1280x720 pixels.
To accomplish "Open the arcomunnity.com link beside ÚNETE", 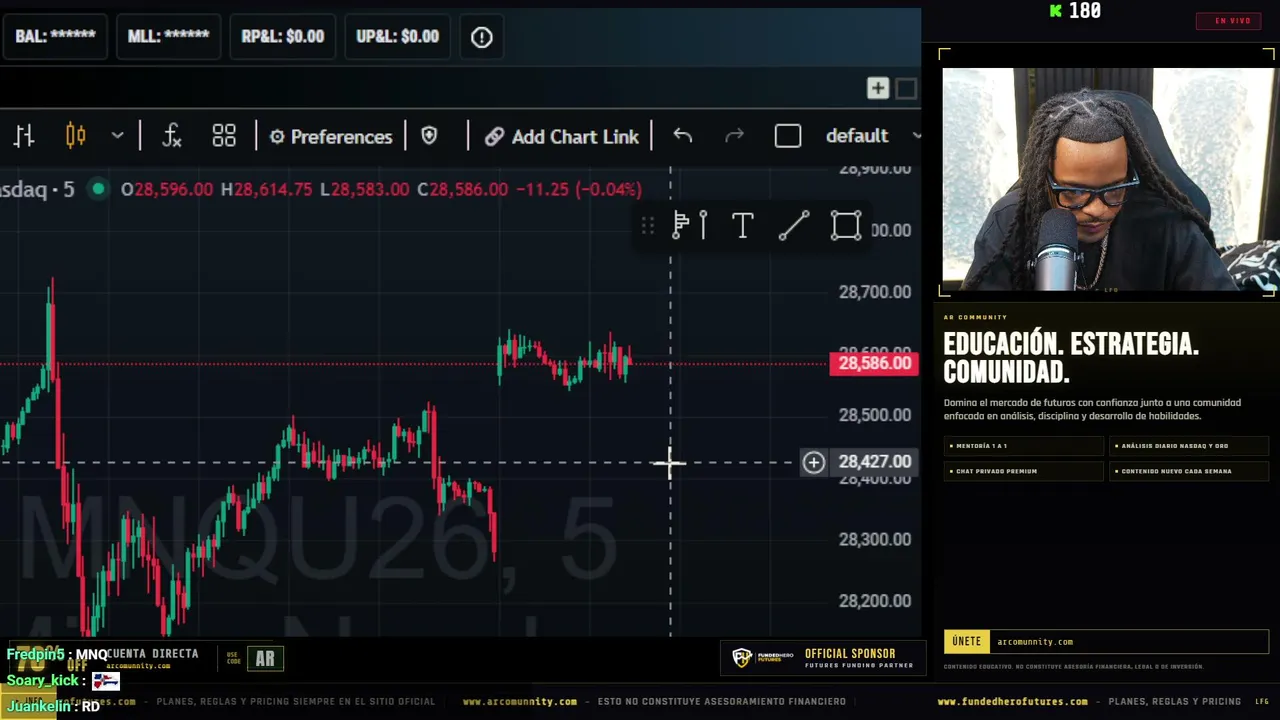I will [1035, 642].
